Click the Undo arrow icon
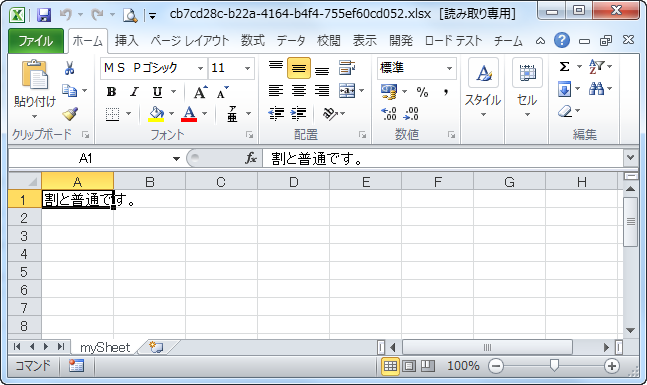Screen dimensions: 647x385 (x=66, y=15)
